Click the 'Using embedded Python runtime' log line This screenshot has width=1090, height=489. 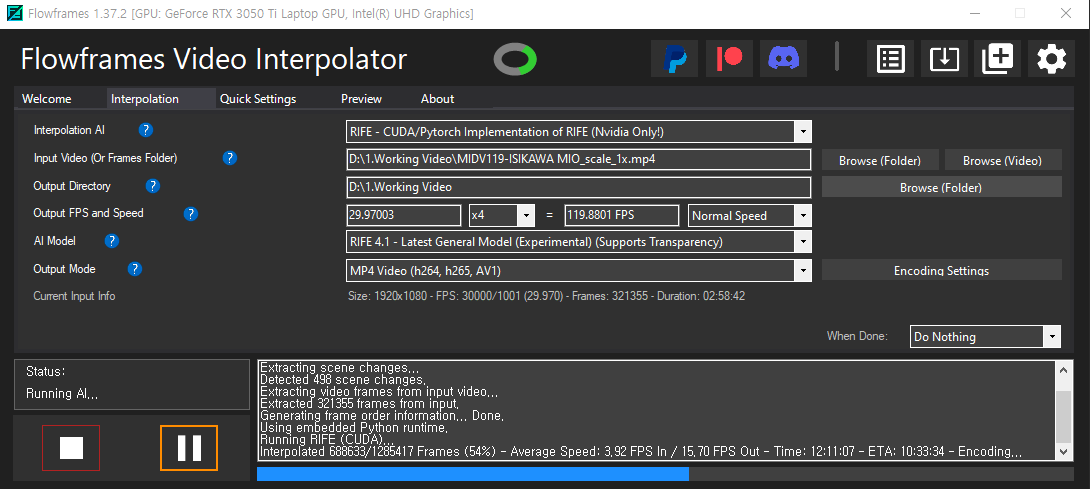pos(354,428)
